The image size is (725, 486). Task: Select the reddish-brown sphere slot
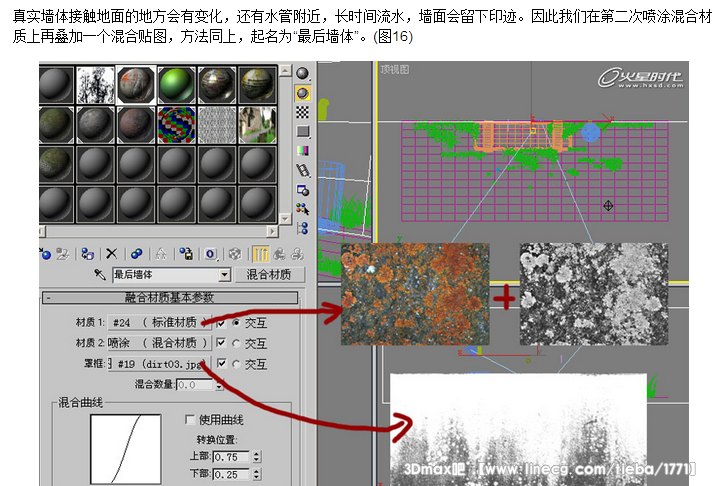pos(135,124)
